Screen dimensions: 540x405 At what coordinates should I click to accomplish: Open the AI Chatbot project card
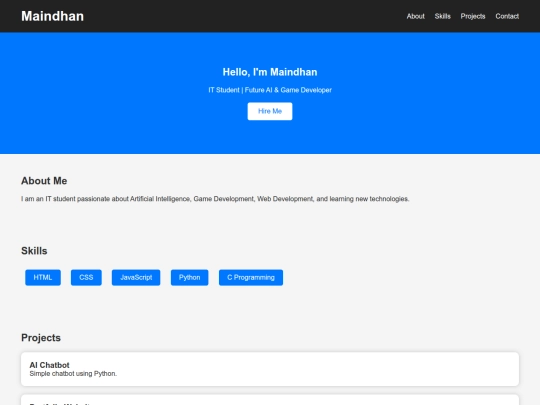point(270,369)
